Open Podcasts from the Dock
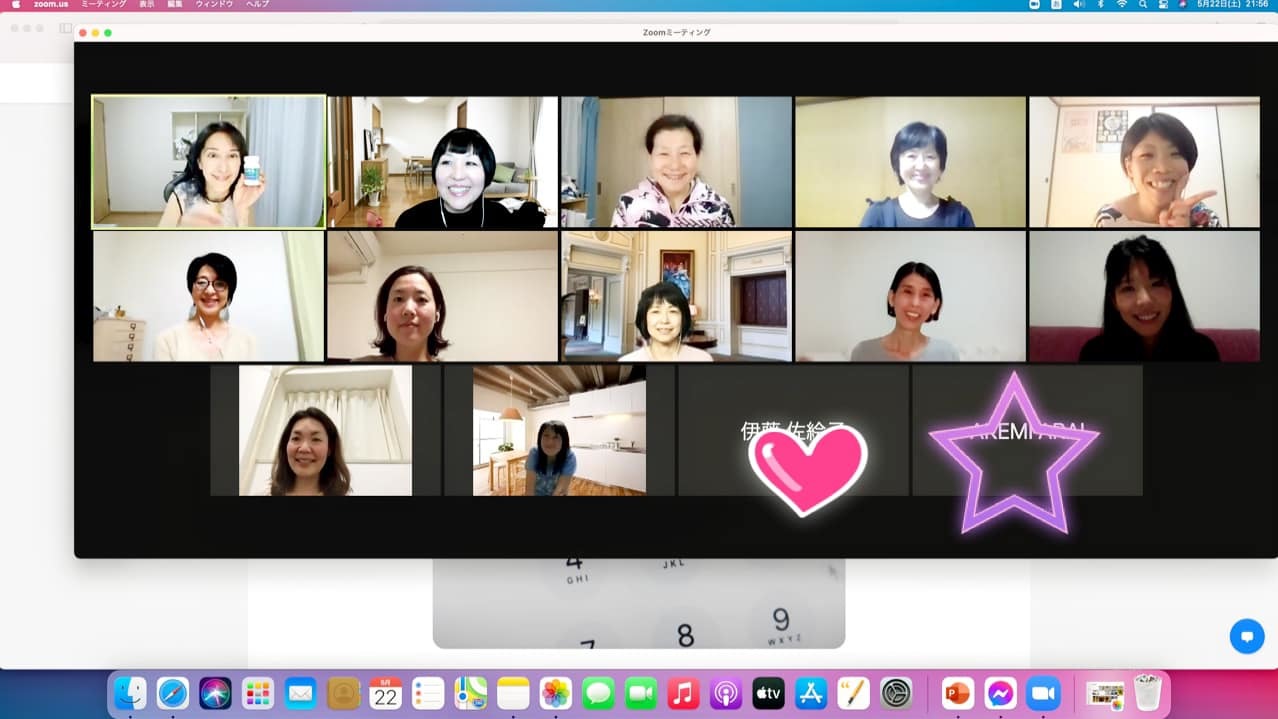 (x=725, y=693)
